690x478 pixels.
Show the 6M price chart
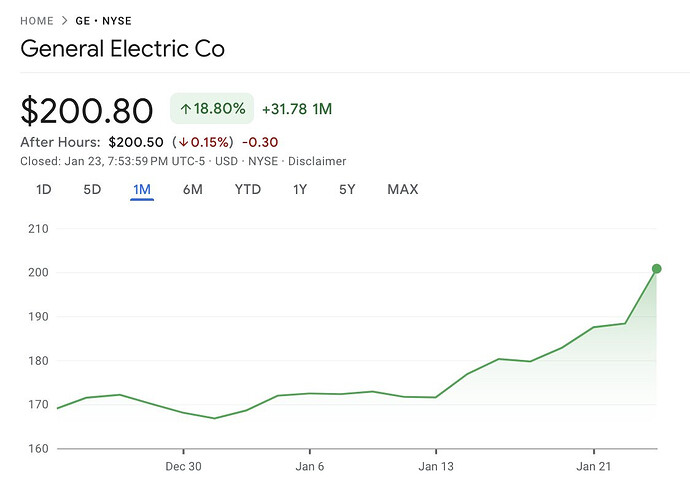point(193,189)
